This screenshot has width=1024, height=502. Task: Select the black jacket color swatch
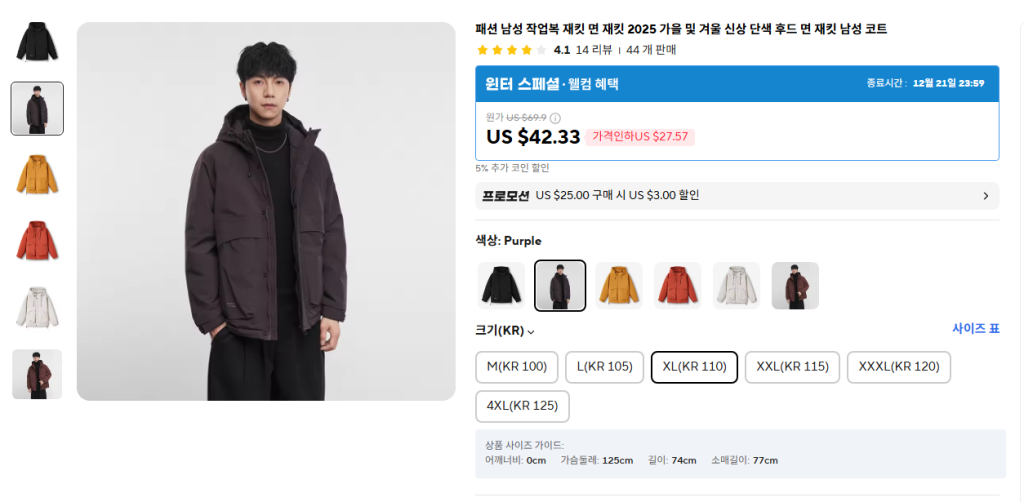(x=501, y=286)
